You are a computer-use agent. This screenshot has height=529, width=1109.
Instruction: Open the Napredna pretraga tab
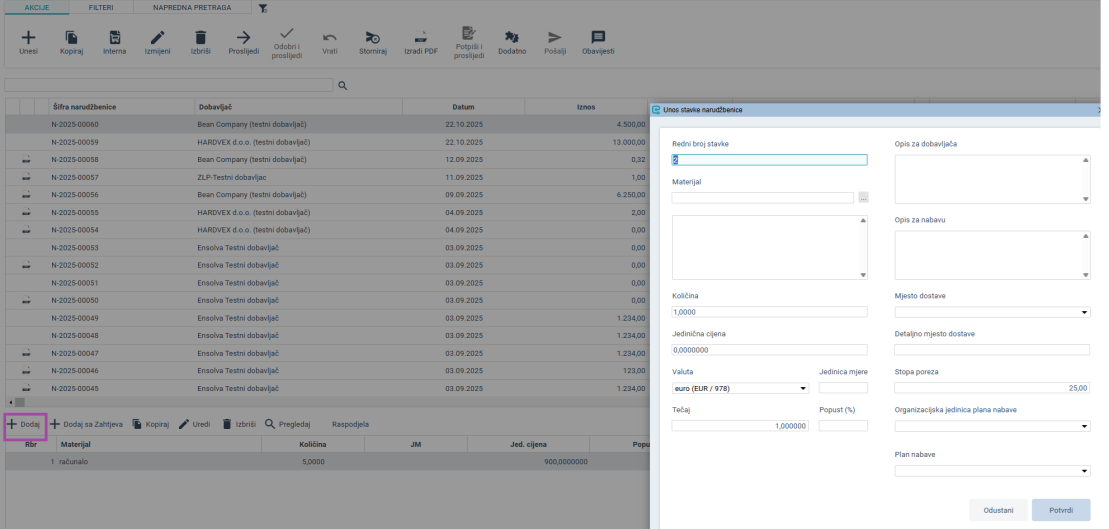pos(191,7)
